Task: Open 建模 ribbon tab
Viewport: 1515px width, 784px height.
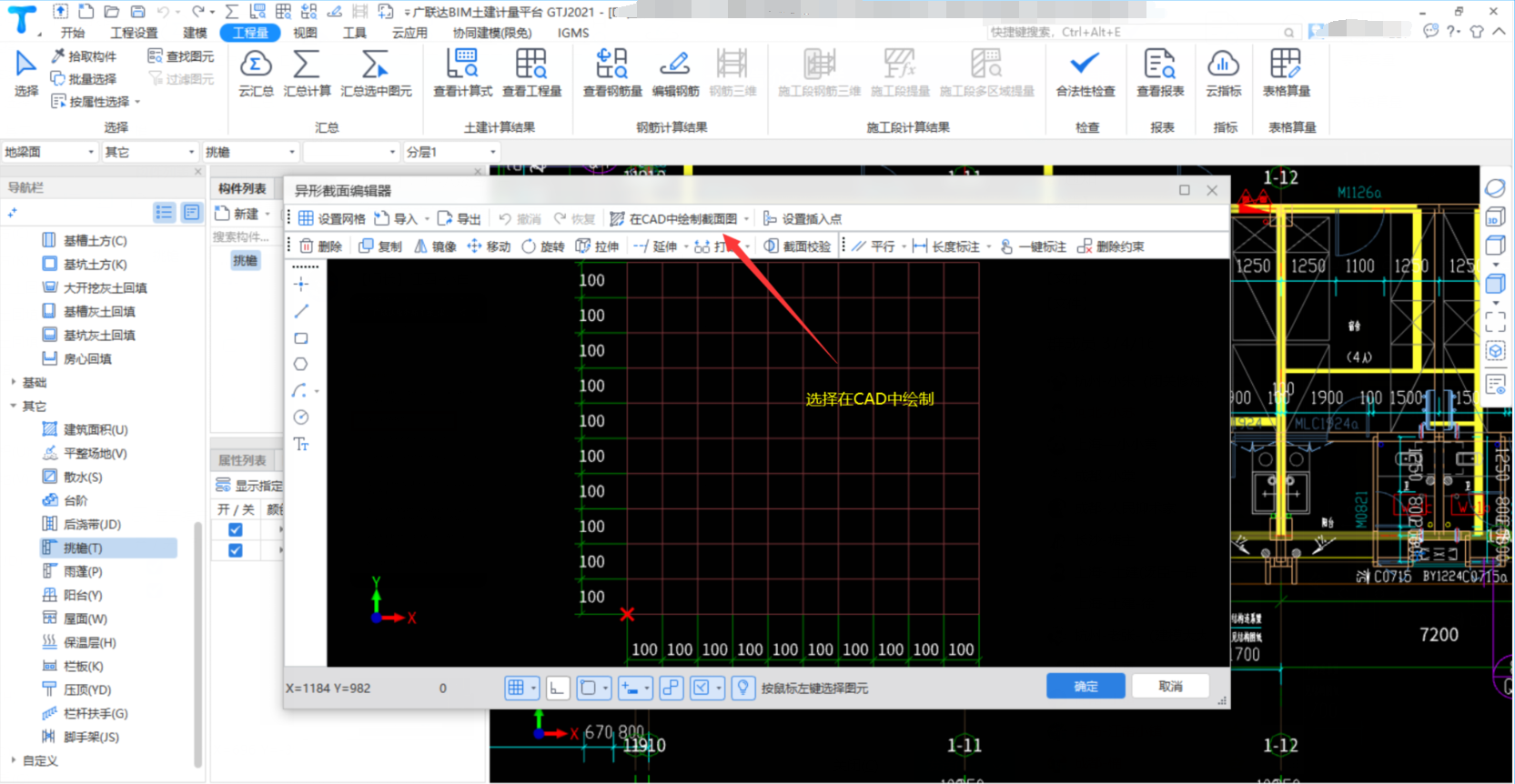Action: (195, 33)
